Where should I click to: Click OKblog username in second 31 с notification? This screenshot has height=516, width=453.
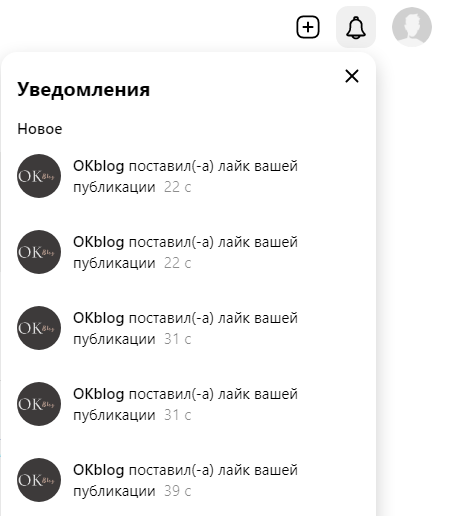point(98,394)
